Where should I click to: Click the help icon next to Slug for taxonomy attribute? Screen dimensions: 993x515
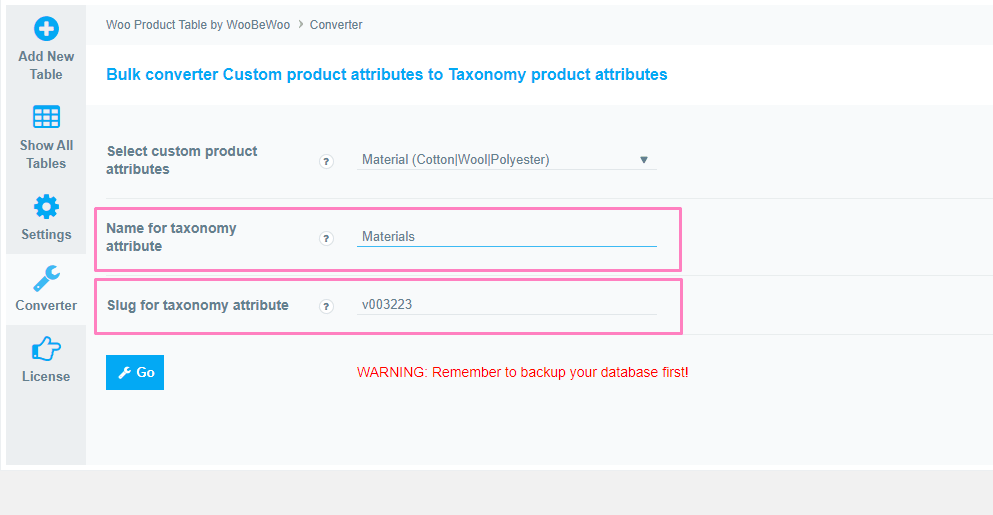[326, 307]
